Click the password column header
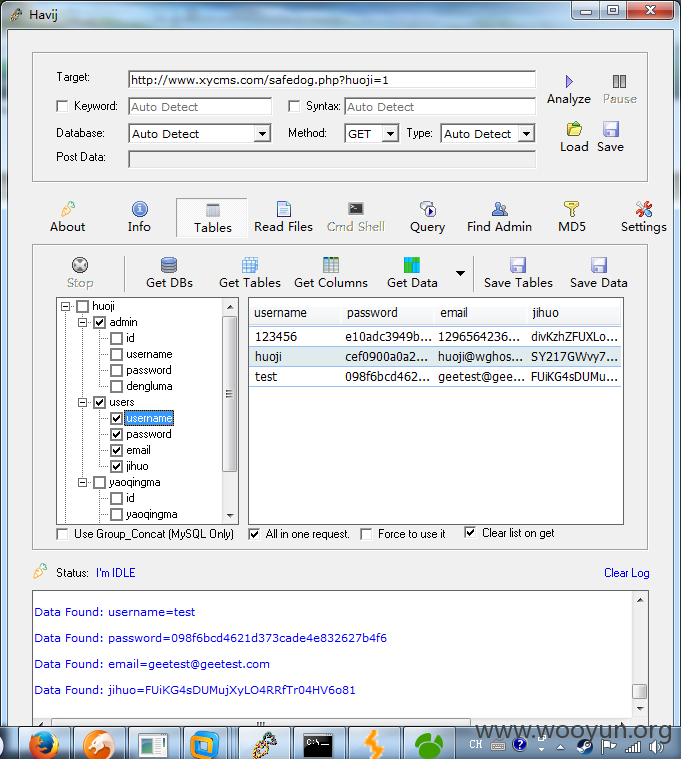This screenshot has height=759, width=681. pyautogui.click(x=387, y=313)
